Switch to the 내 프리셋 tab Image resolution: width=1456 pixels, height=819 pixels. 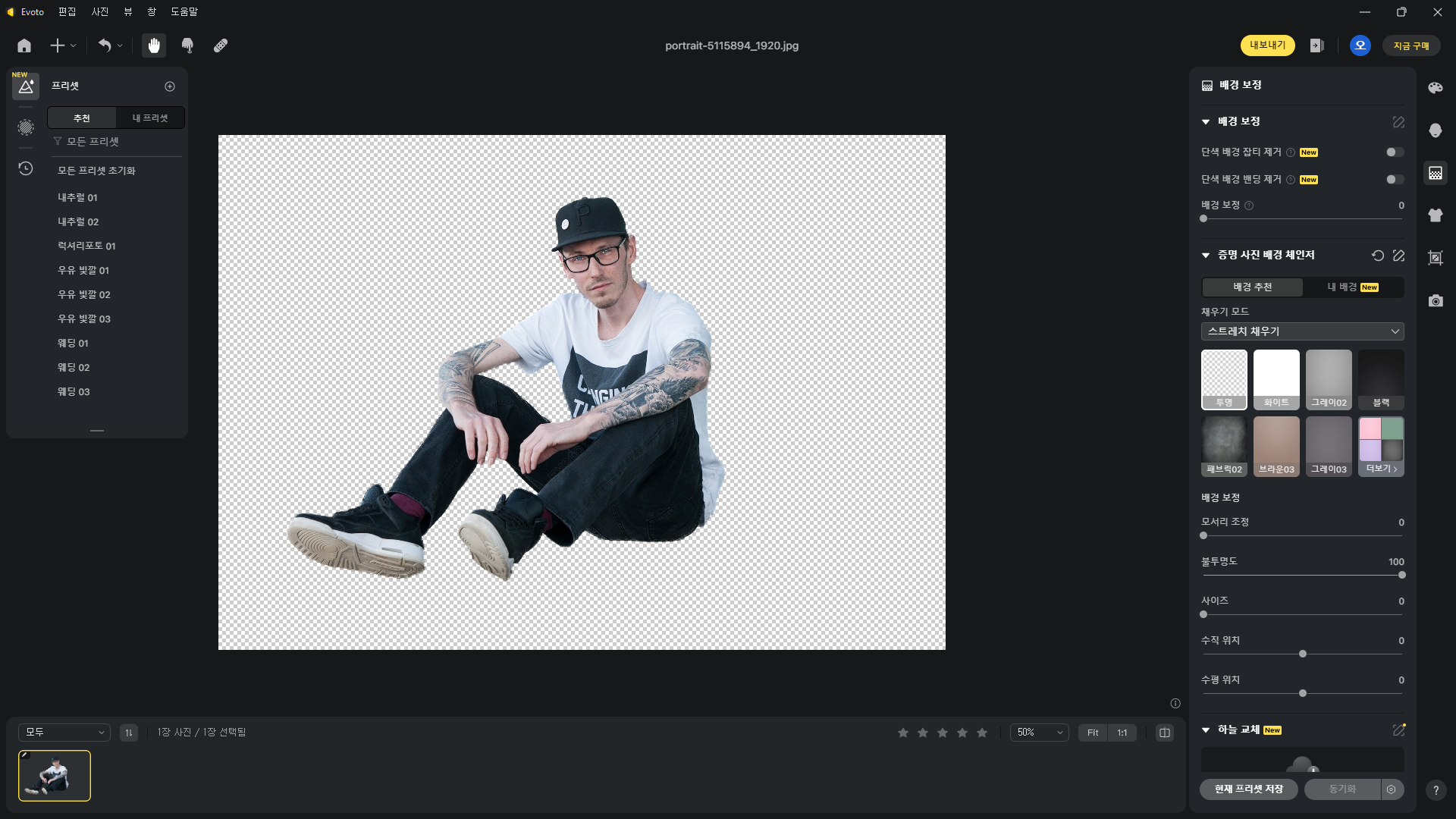tap(150, 118)
